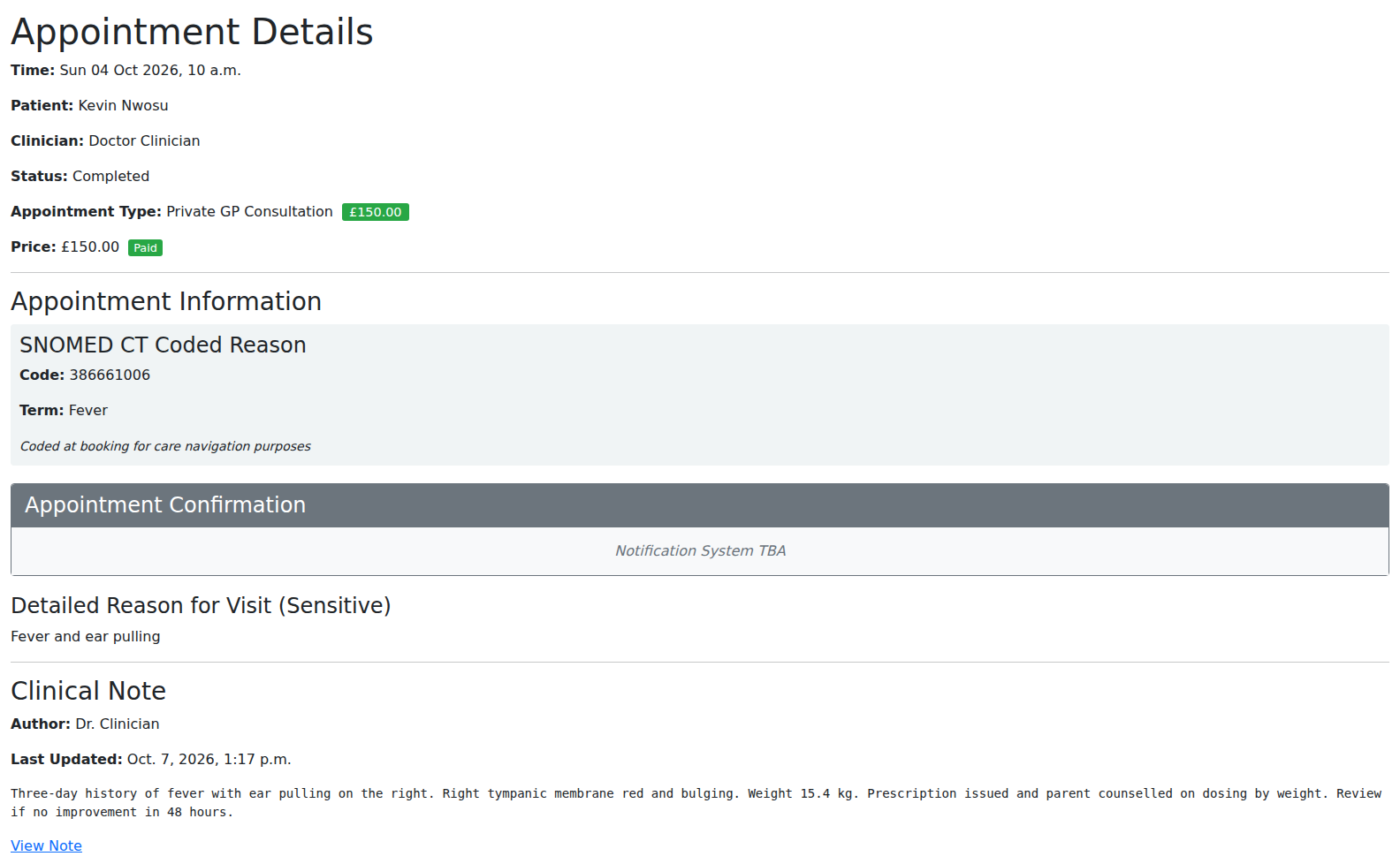Click the Detailed Reason for Visit heading
Screen dimensions: 1400x864
click(x=201, y=605)
